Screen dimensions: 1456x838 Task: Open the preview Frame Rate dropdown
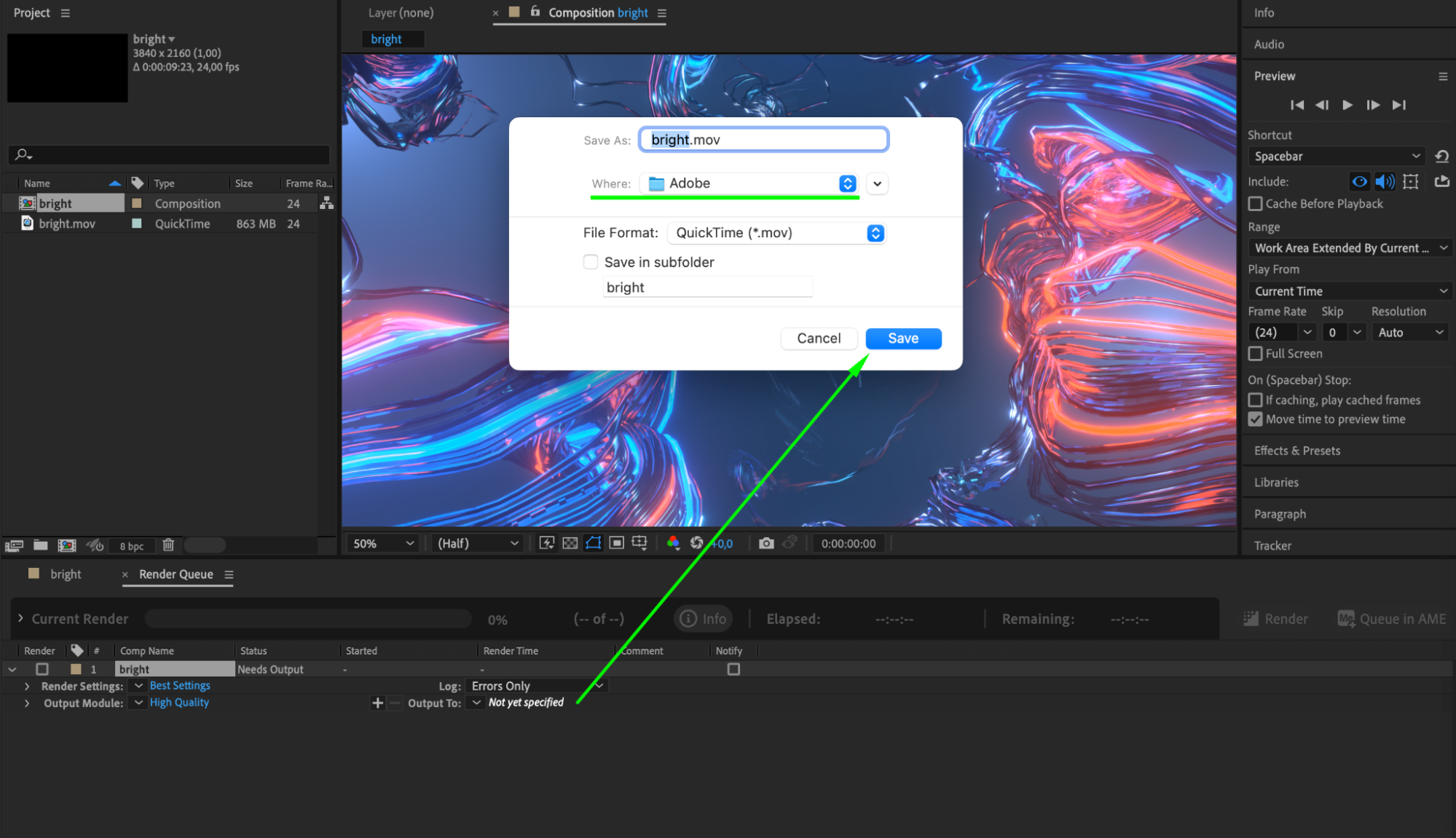click(x=1282, y=333)
